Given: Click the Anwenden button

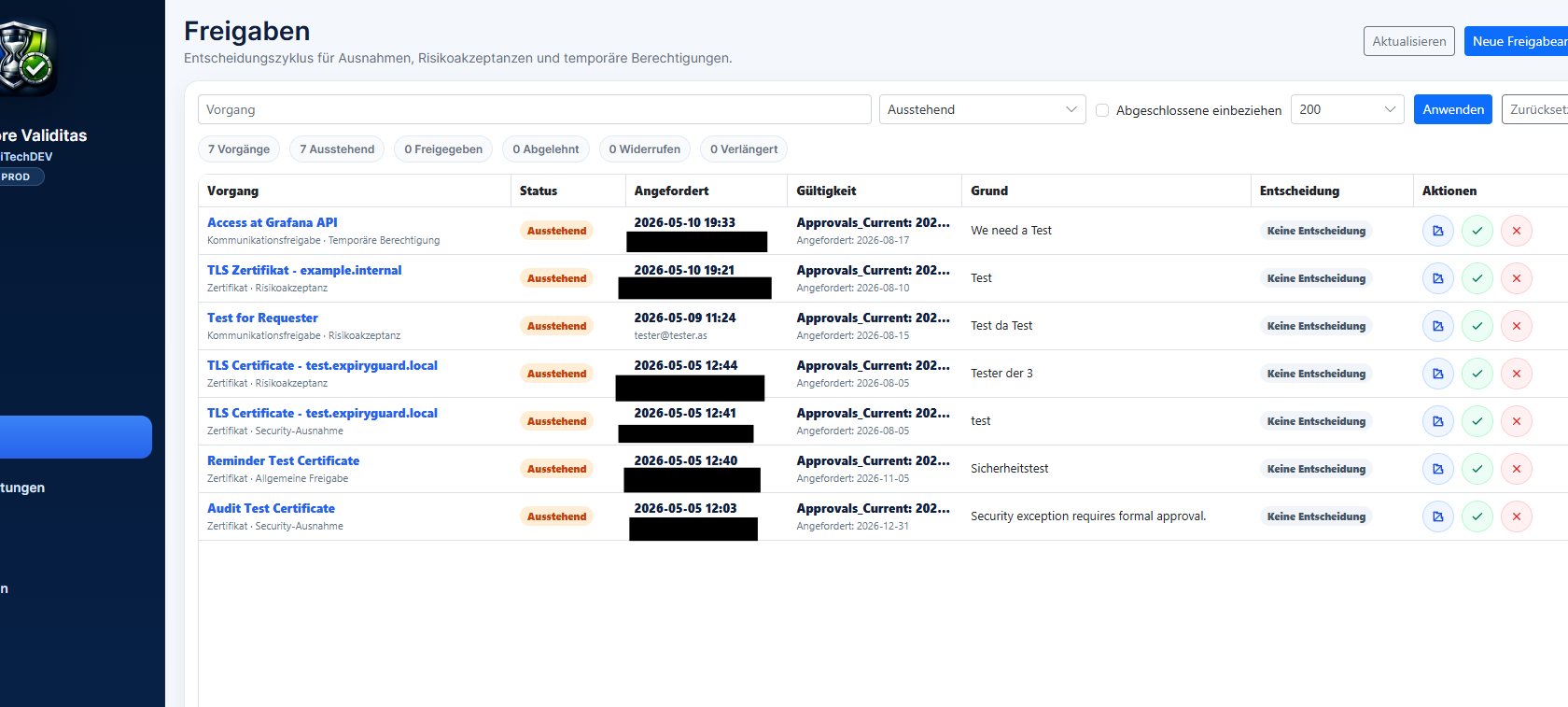Looking at the screenshot, I should pyautogui.click(x=1453, y=109).
